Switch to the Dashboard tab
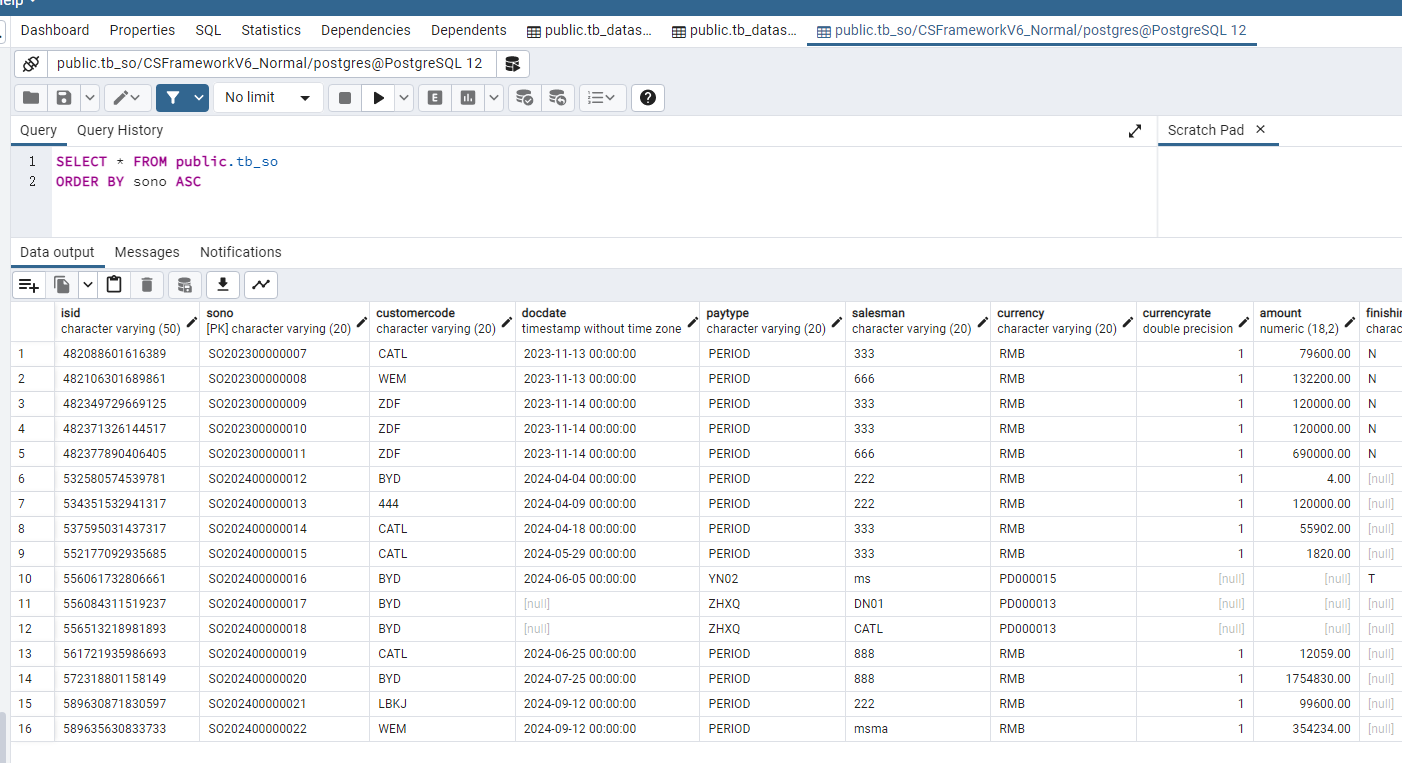This screenshot has width=1402, height=763. [x=54, y=30]
